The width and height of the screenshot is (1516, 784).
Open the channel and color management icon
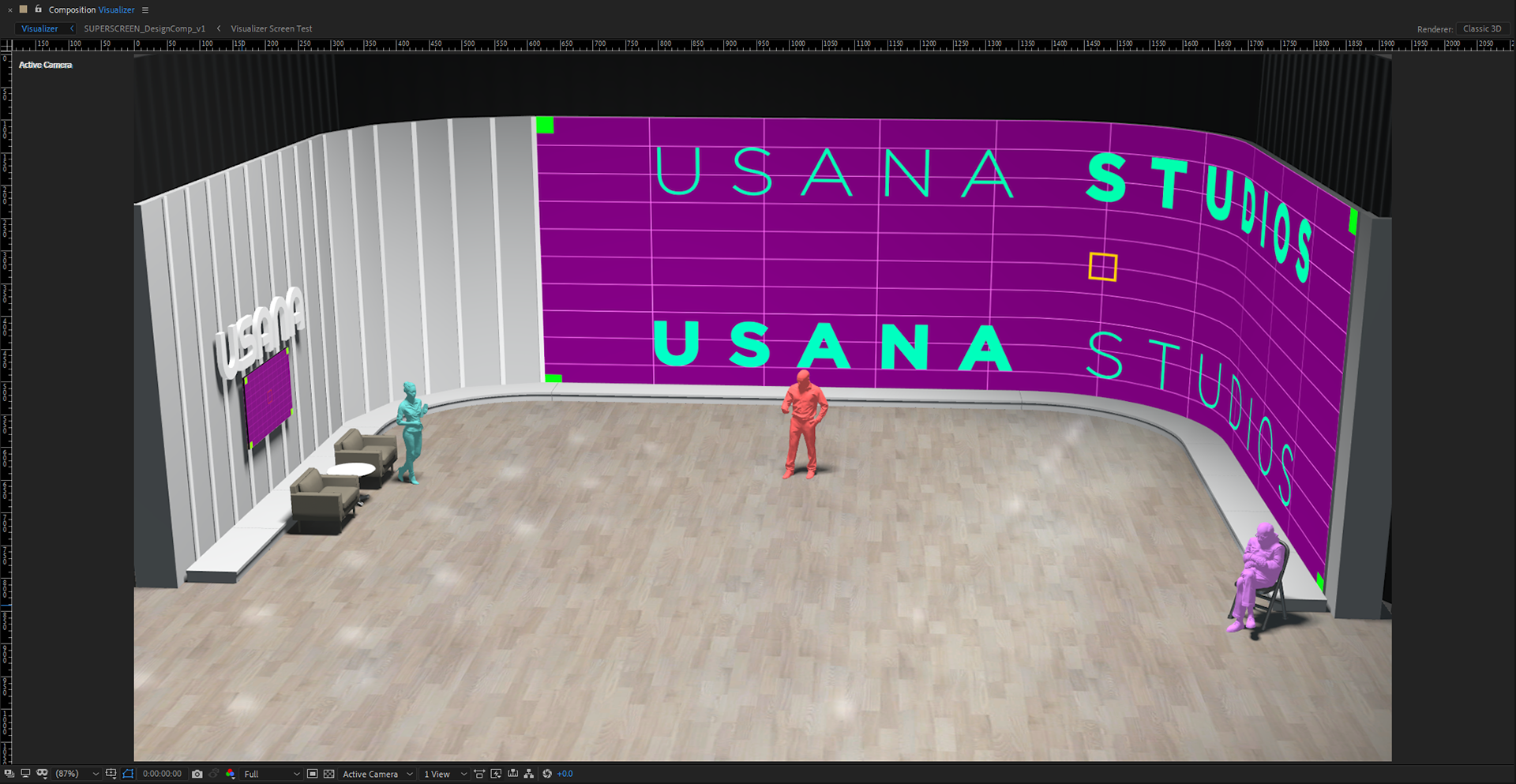coord(231,774)
